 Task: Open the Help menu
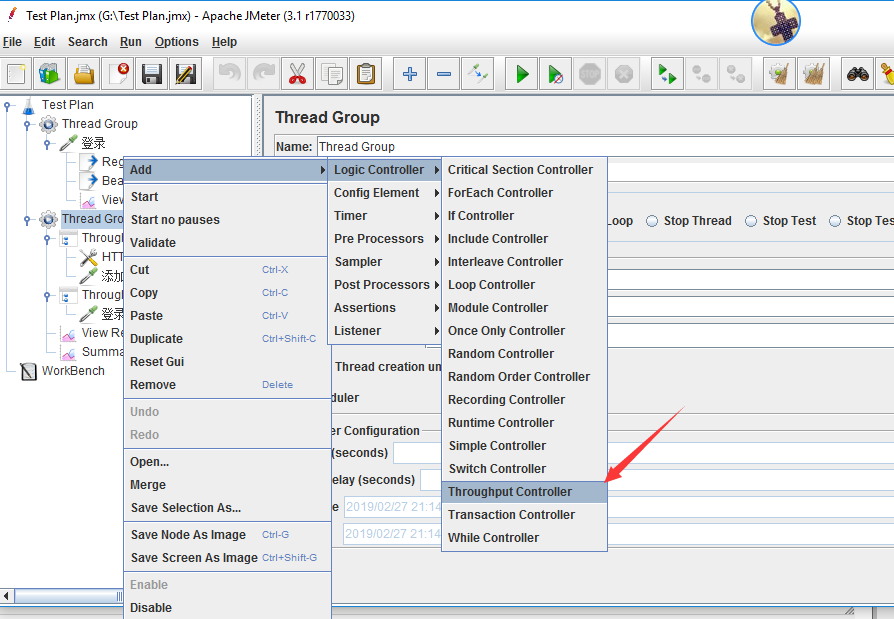coord(224,42)
